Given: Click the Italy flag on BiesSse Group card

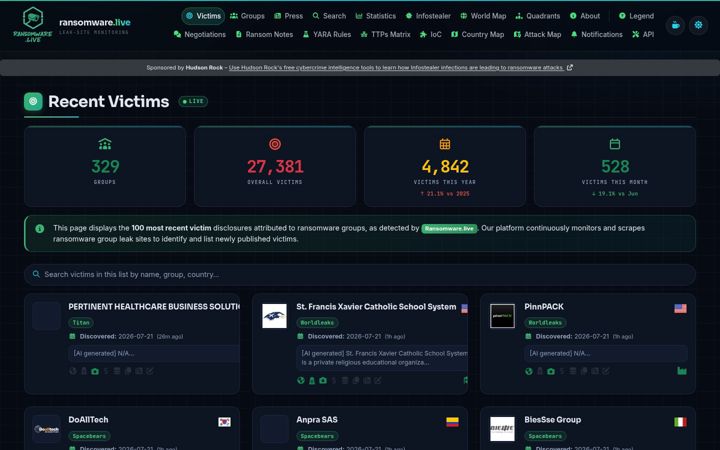Looking at the screenshot, I should (681, 422).
